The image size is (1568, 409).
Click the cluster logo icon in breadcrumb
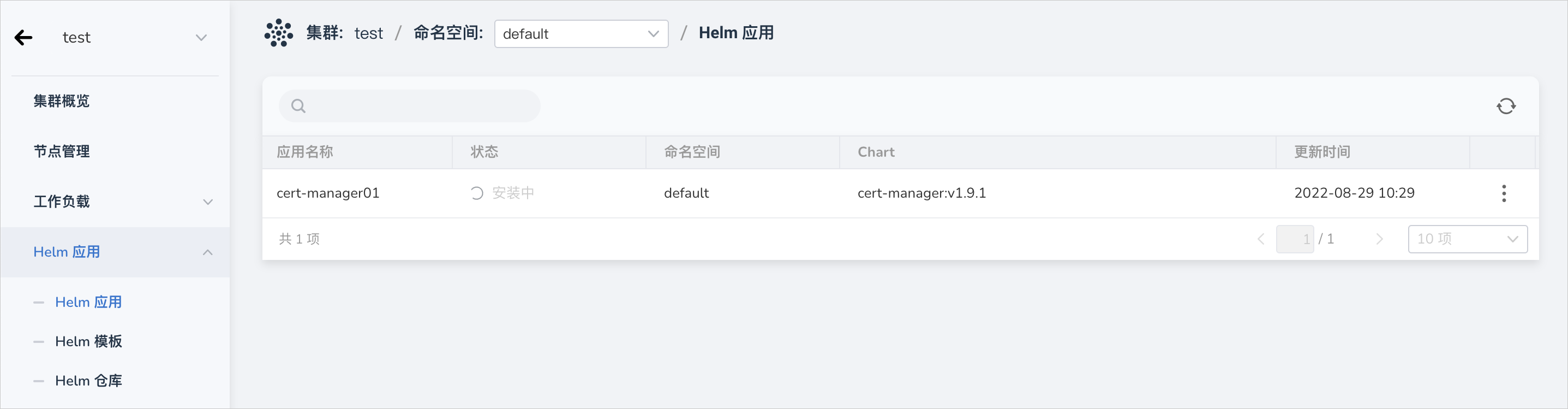tap(279, 33)
